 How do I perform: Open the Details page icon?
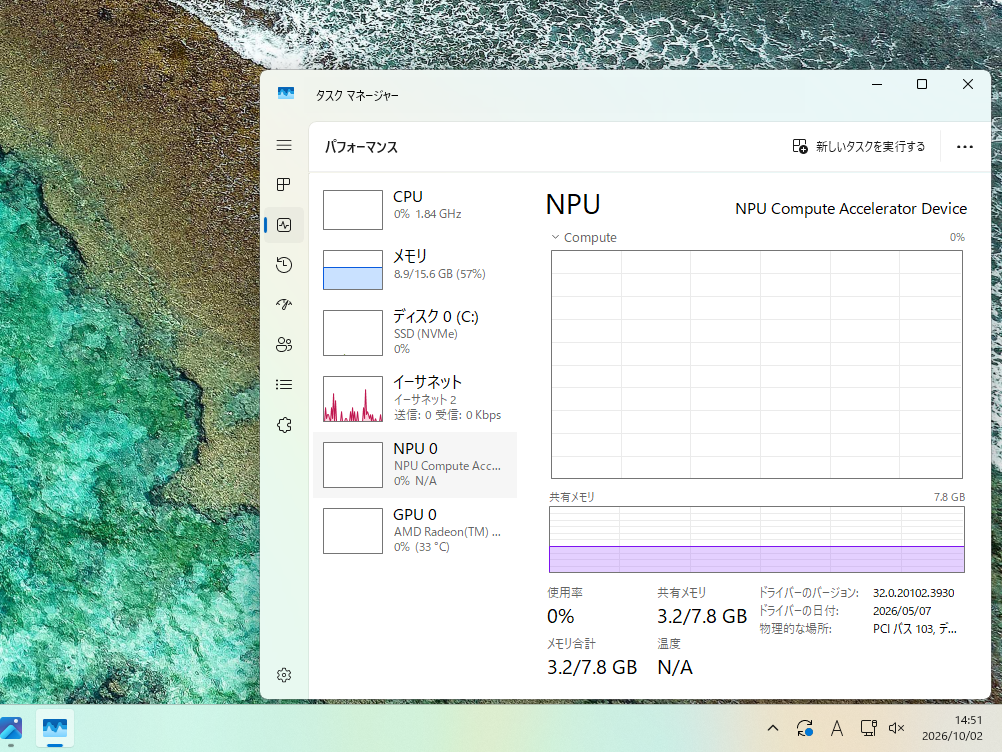(284, 385)
